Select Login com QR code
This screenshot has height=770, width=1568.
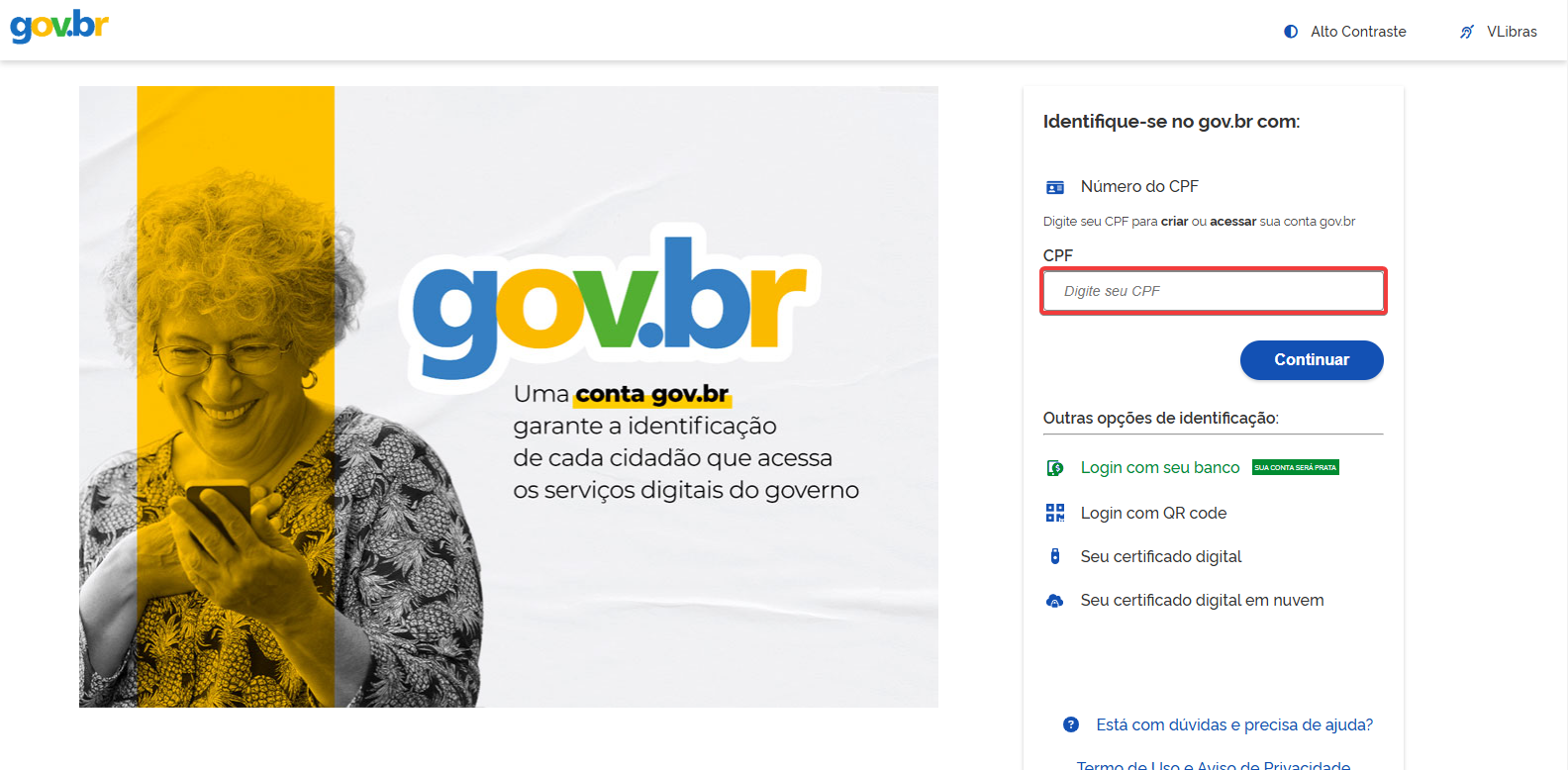[x=1153, y=513]
